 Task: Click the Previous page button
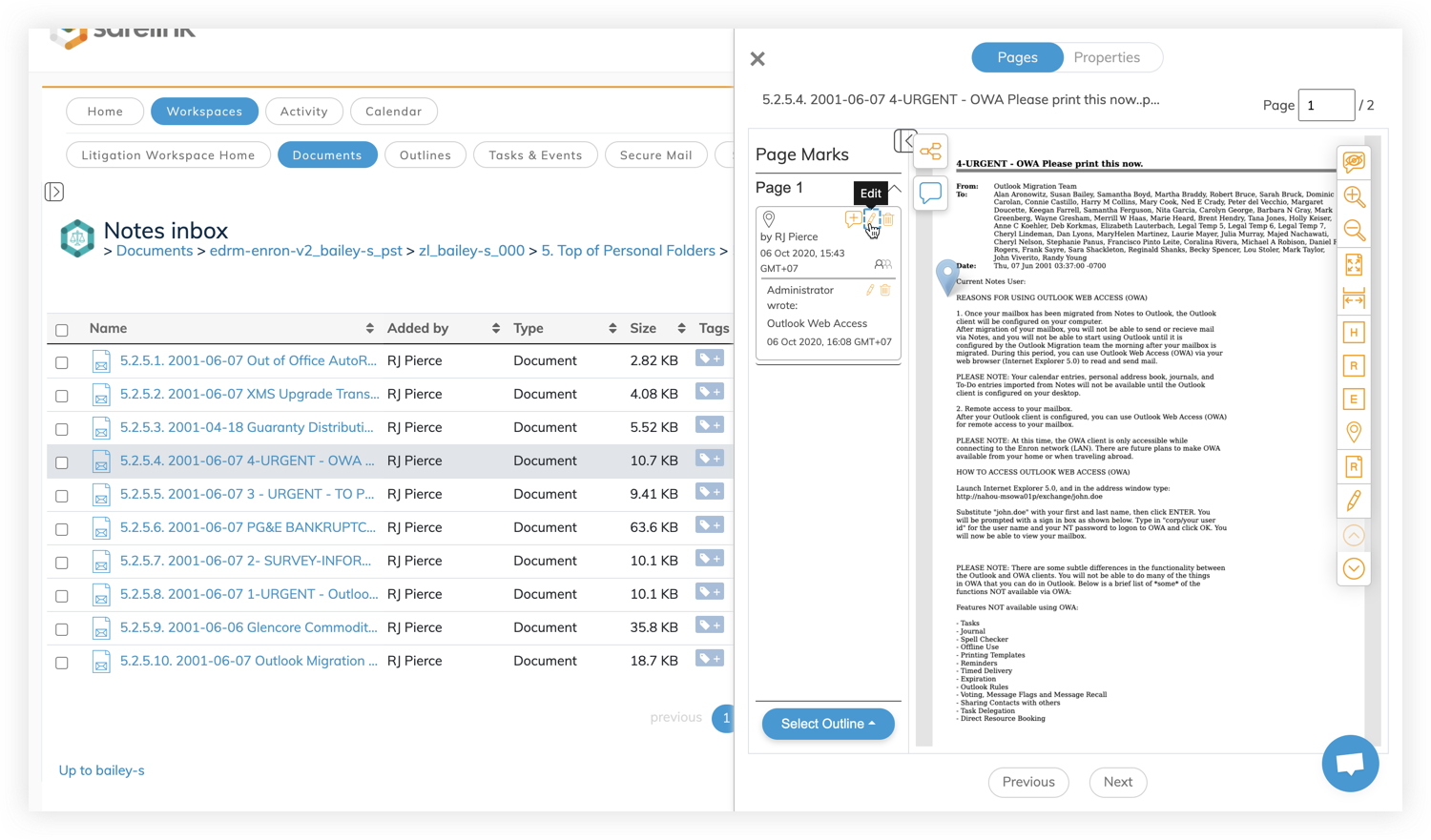(x=1028, y=782)
